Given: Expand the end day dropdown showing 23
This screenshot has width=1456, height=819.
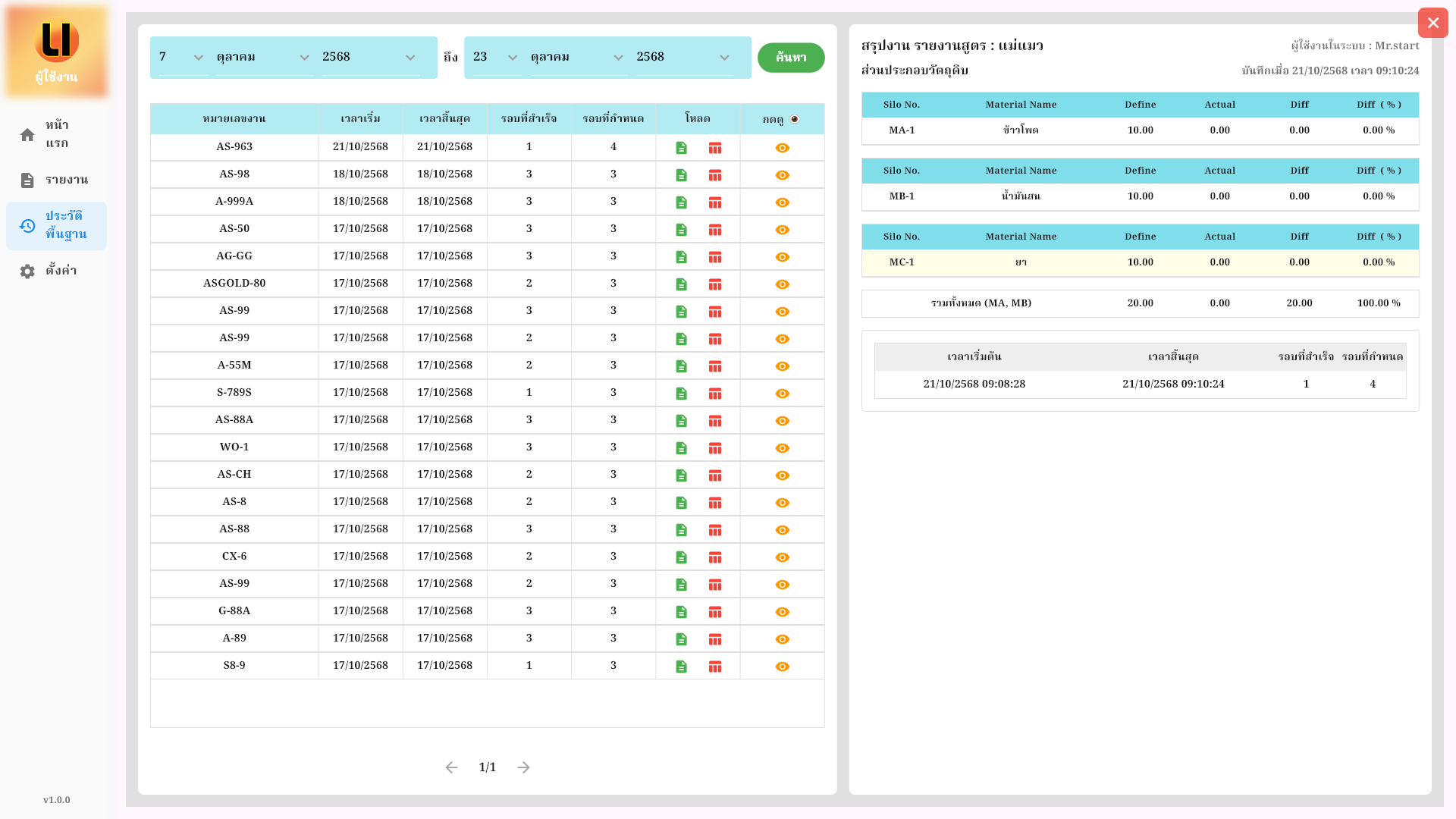Looking at the screenshot, I should (496, 58).
